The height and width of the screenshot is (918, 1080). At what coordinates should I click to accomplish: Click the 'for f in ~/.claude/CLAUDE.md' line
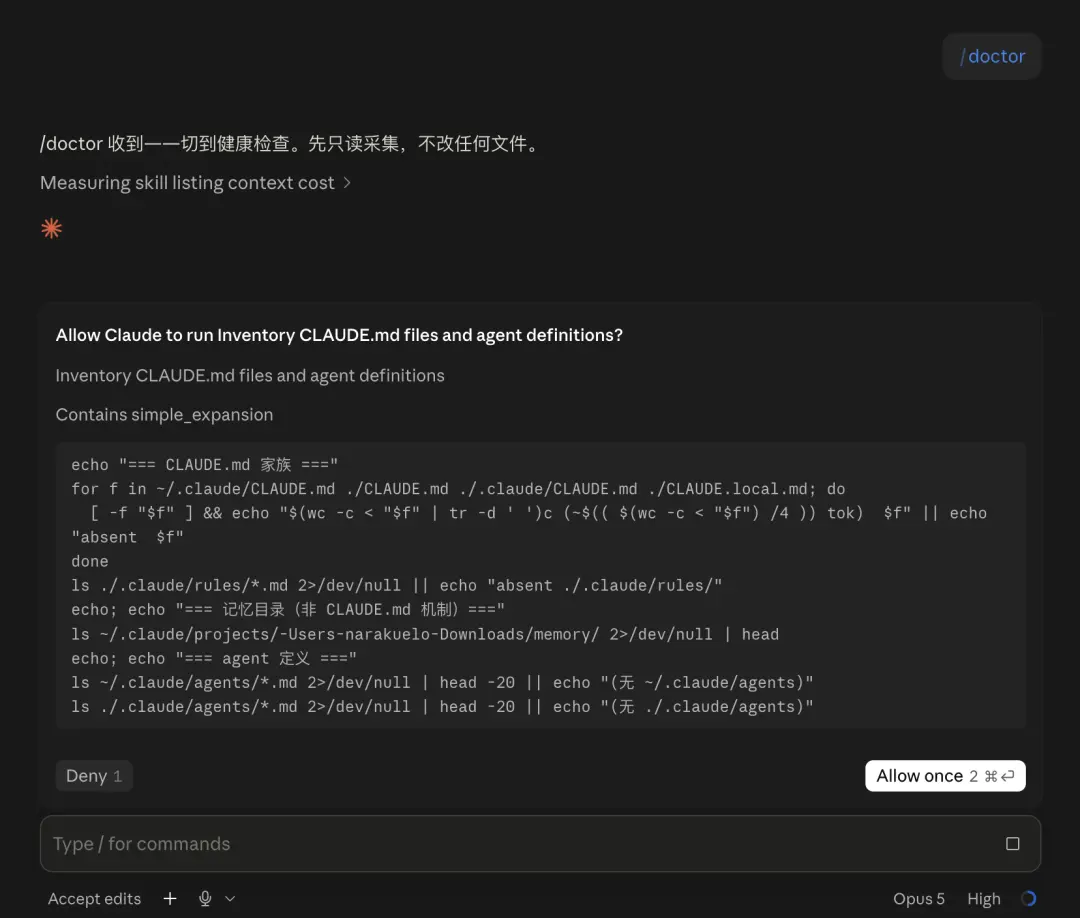point(458,489)
